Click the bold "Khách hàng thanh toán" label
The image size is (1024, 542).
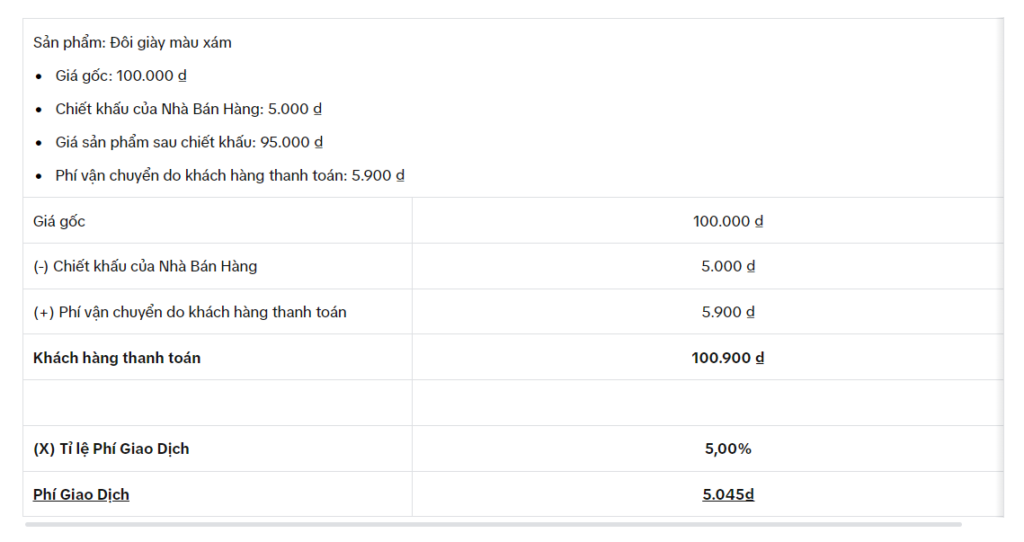coord(117,358)
